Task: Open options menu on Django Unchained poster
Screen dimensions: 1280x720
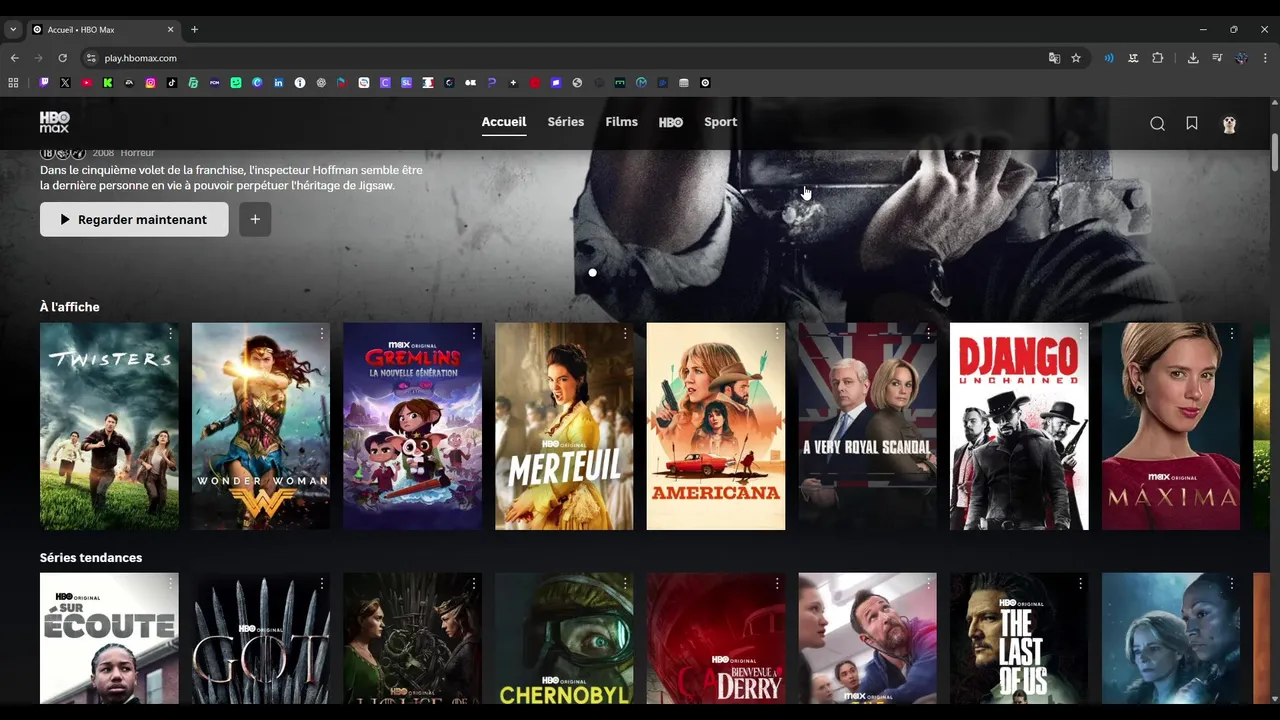Action: pyautogui.click(x=1080, y=333)
